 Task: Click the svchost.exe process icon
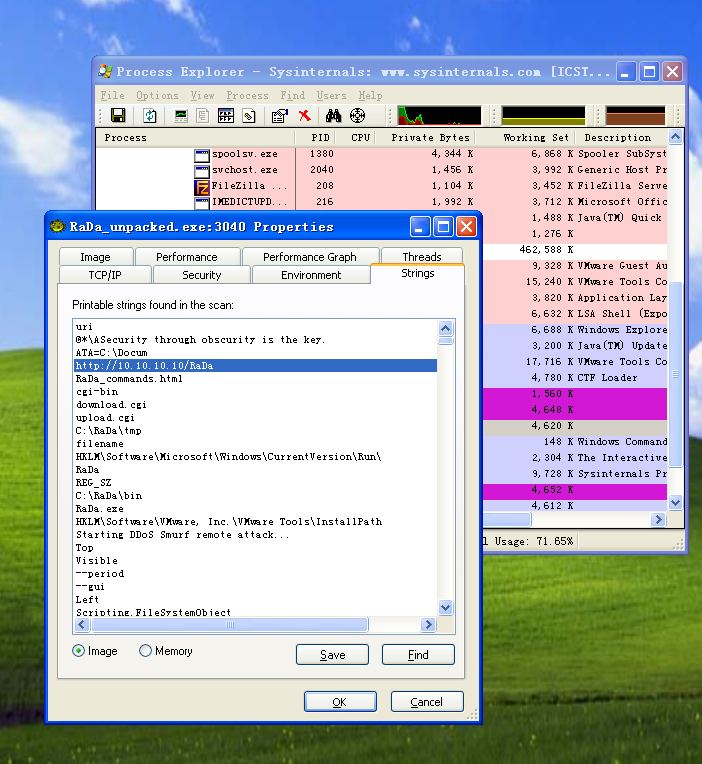202,171
